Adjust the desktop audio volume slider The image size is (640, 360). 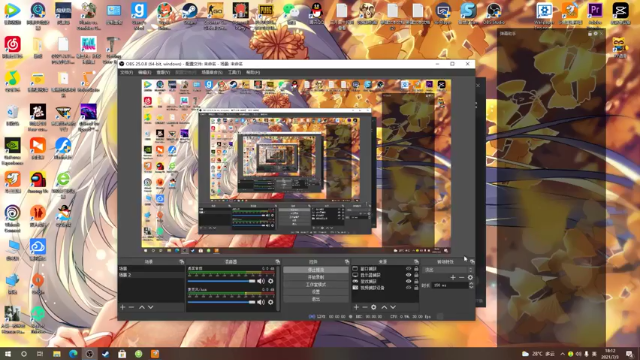pos(221,281)
